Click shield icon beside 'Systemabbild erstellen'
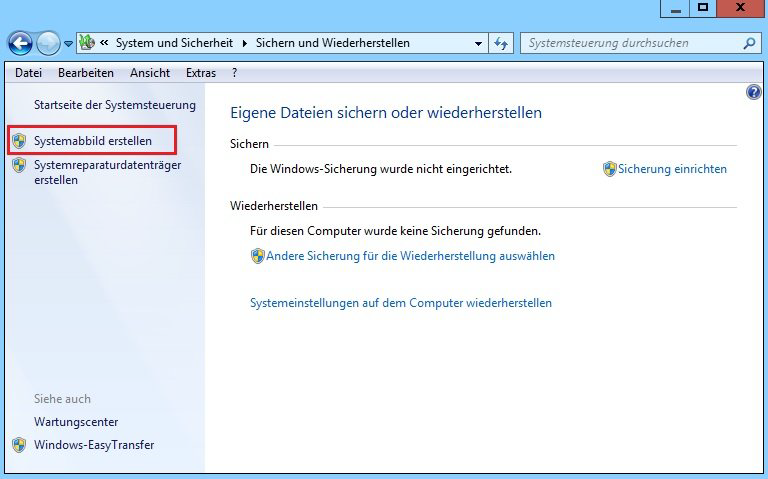Image resolution: width=768 pixels, height=479 pixels. pos(19,141)
